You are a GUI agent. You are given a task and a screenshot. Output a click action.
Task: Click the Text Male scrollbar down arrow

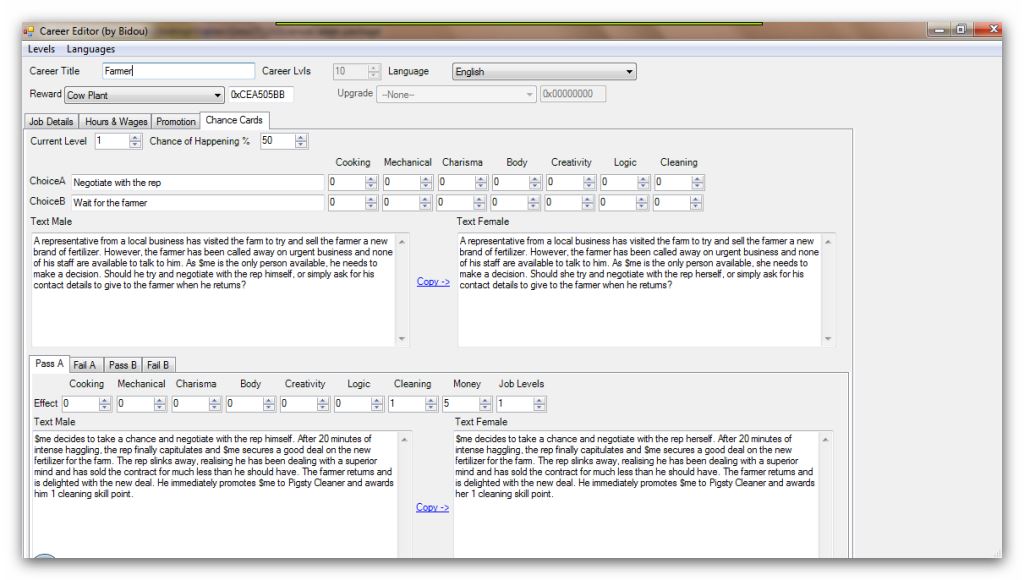pyautogui.click(x=403, y=338)
